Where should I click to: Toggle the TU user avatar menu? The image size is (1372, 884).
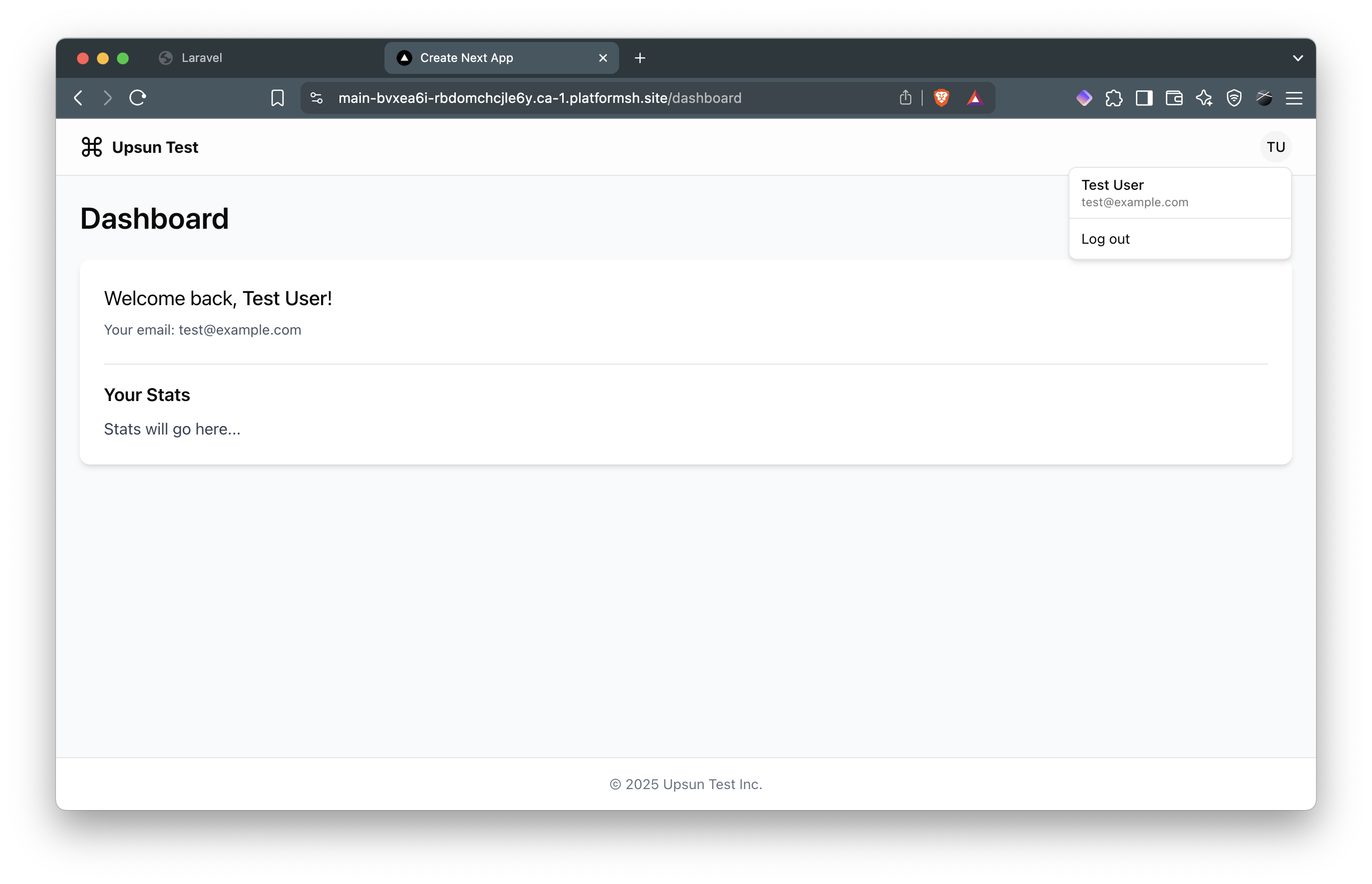[x=1275, y=147]
